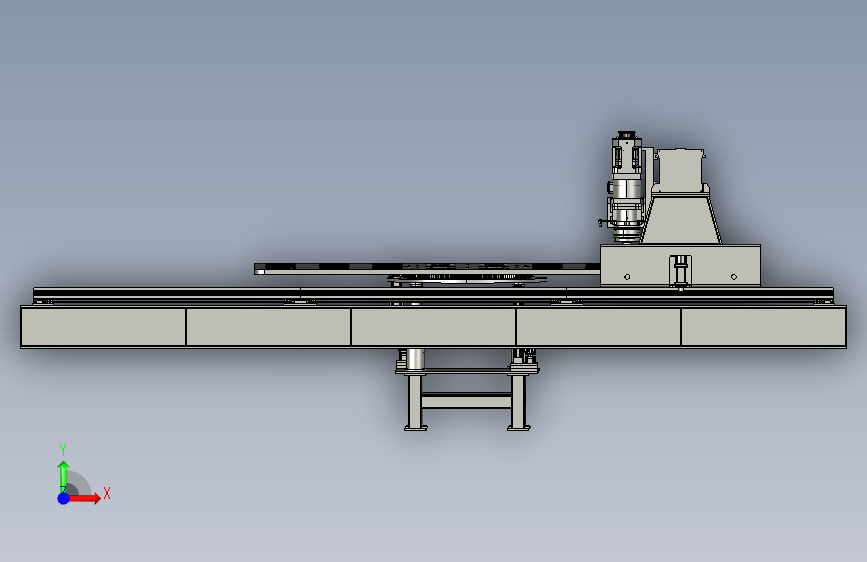Viewport: 867px width, 562px height.
Task: Select the crossbar of the support stand
Action: [x=466, y=400]
